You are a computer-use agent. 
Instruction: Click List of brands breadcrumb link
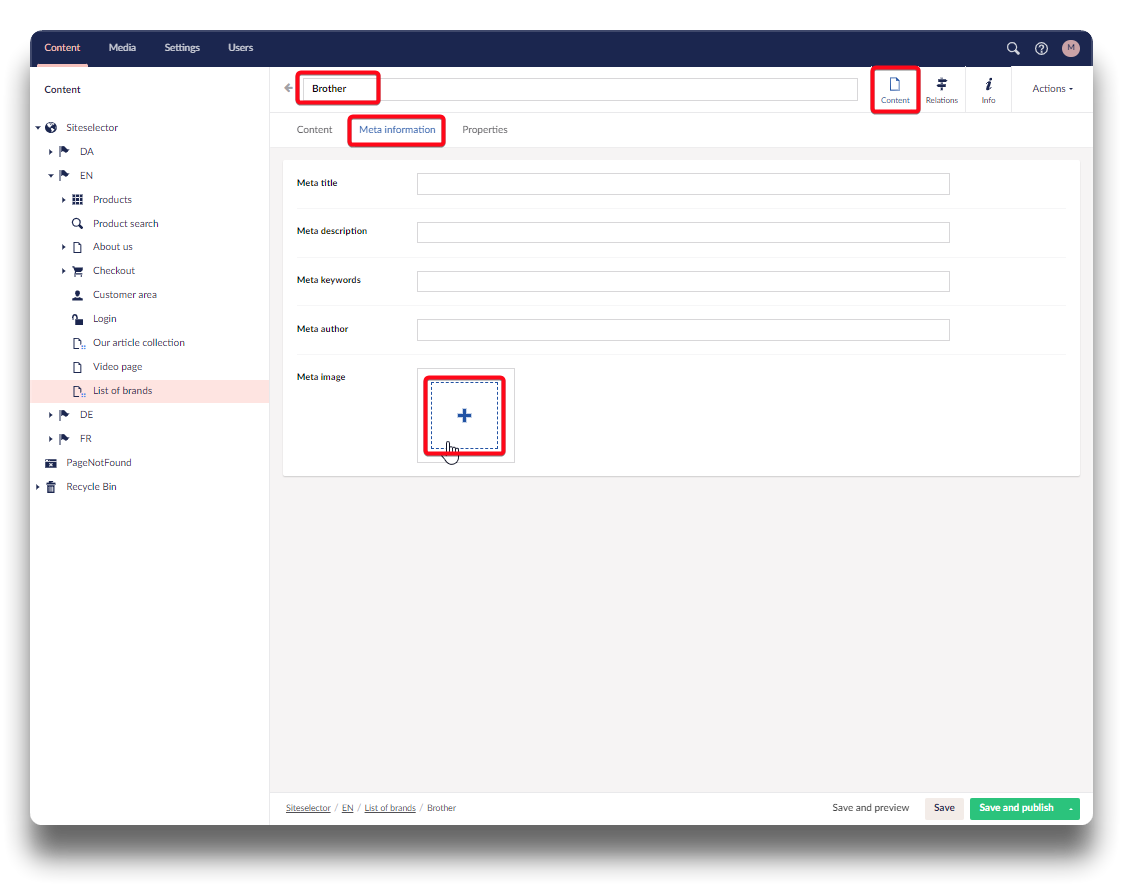tap(390, 808)
